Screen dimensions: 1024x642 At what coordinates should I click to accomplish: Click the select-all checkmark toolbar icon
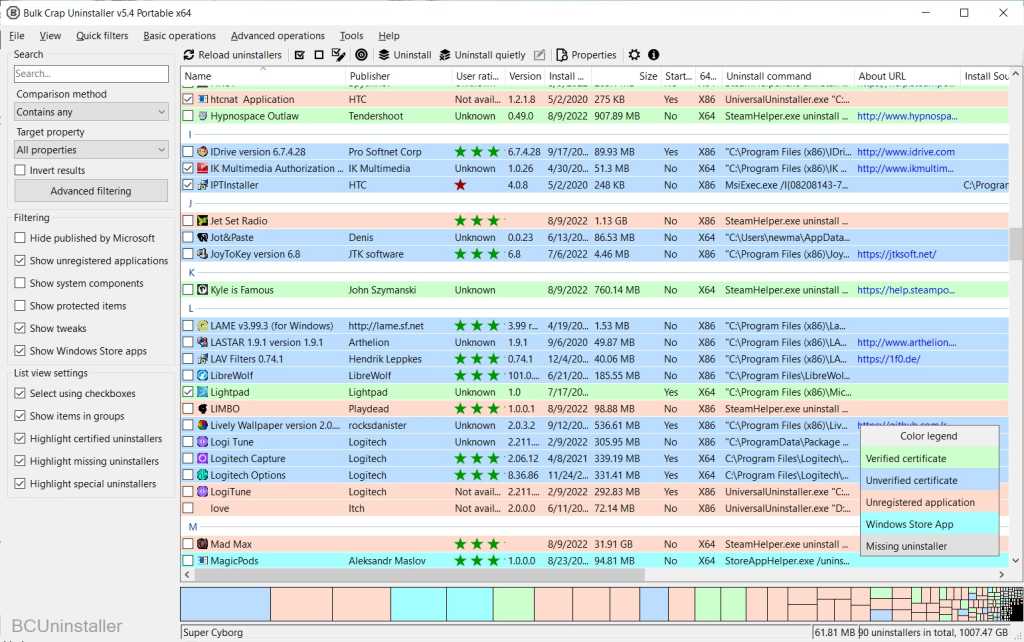point(300,55)
